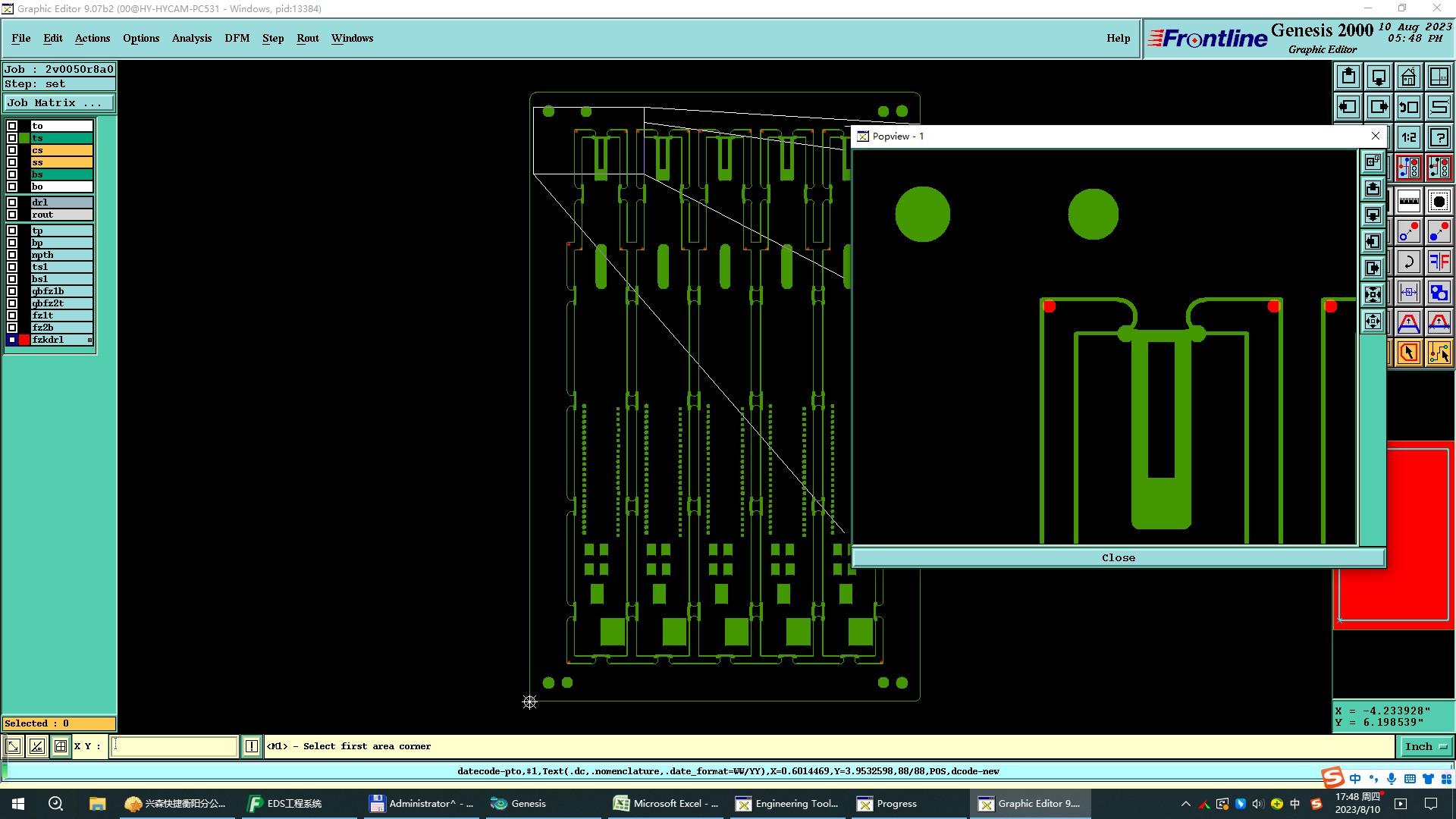Pan Popview up with arrow icon
This screenshot has height=819, width=1456.
click(x=1373, y=188)
